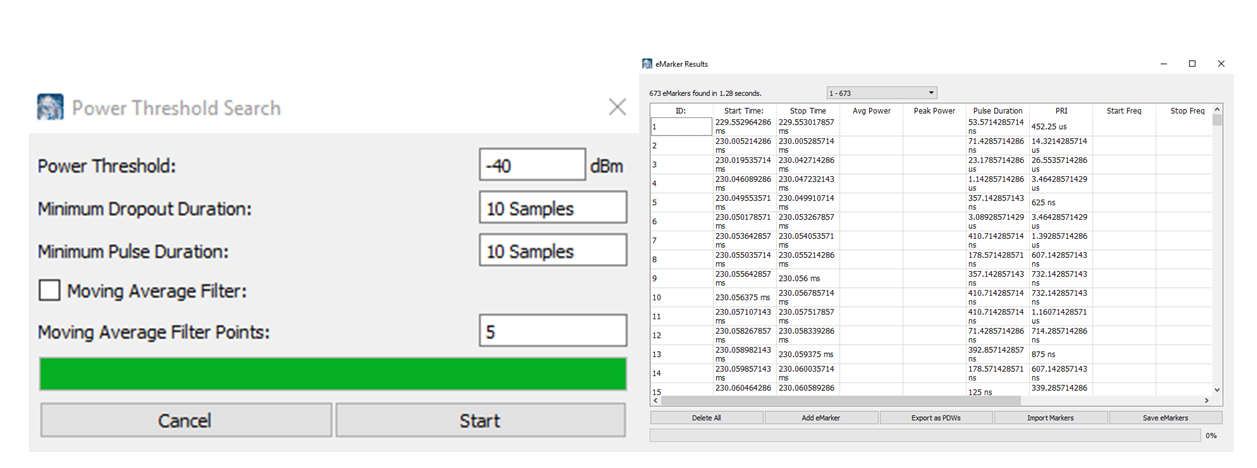Enable the Moving Average Filter checkbox
The height and width of the screenshot is (468, 1257).
pyautogui.click(x=50, y=291)
